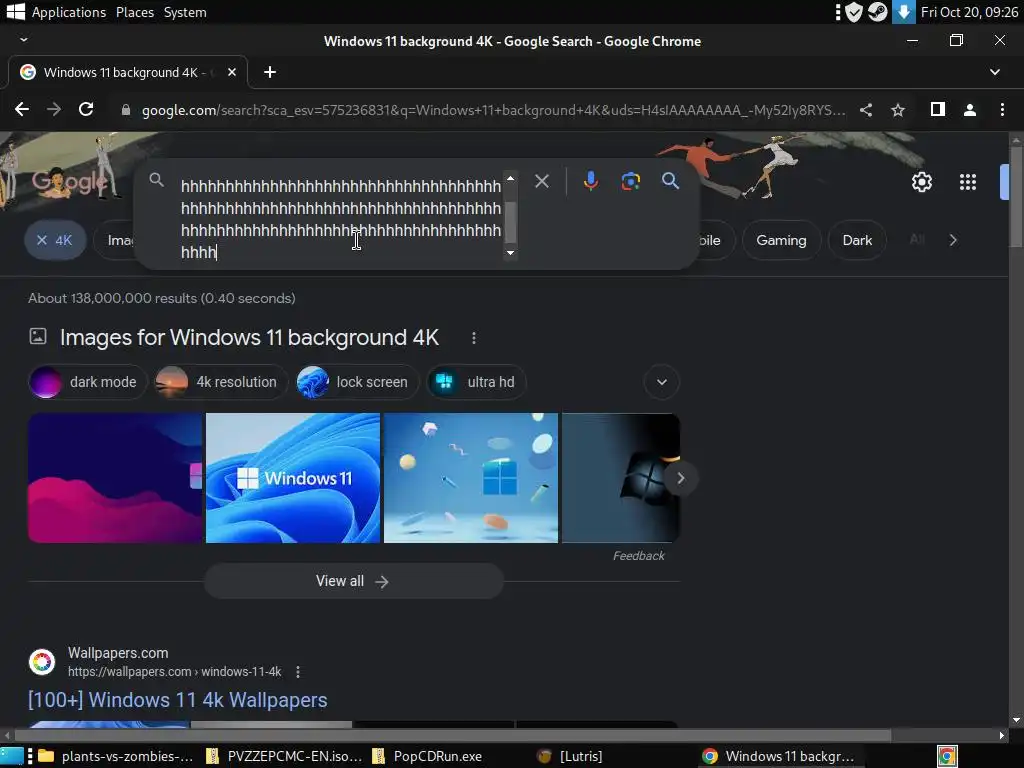Click the Google doodle logo
The image size is (1024, 768).
69,181
